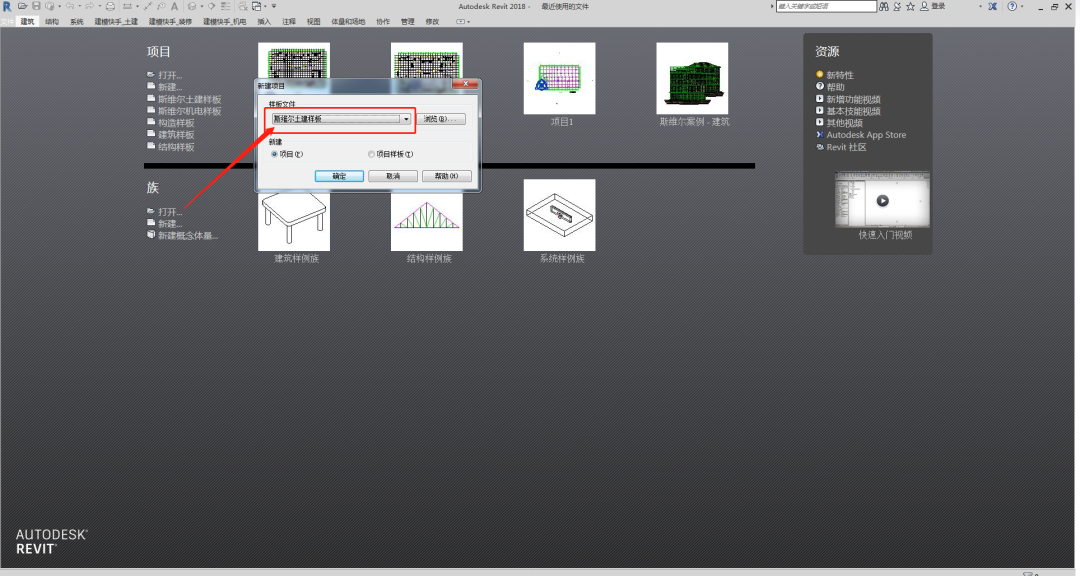Click the Default 3D View icon
Image resolution: width=1080 pixels, height=576 pixels.
coord(192,6)
